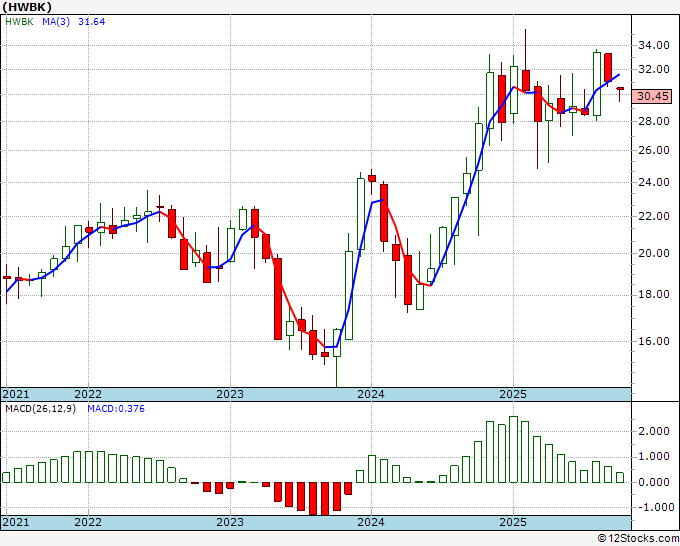The width and height of the screenshot is (680, 546).
Task: Click the 30.45 current price tag
Action: 653,96
